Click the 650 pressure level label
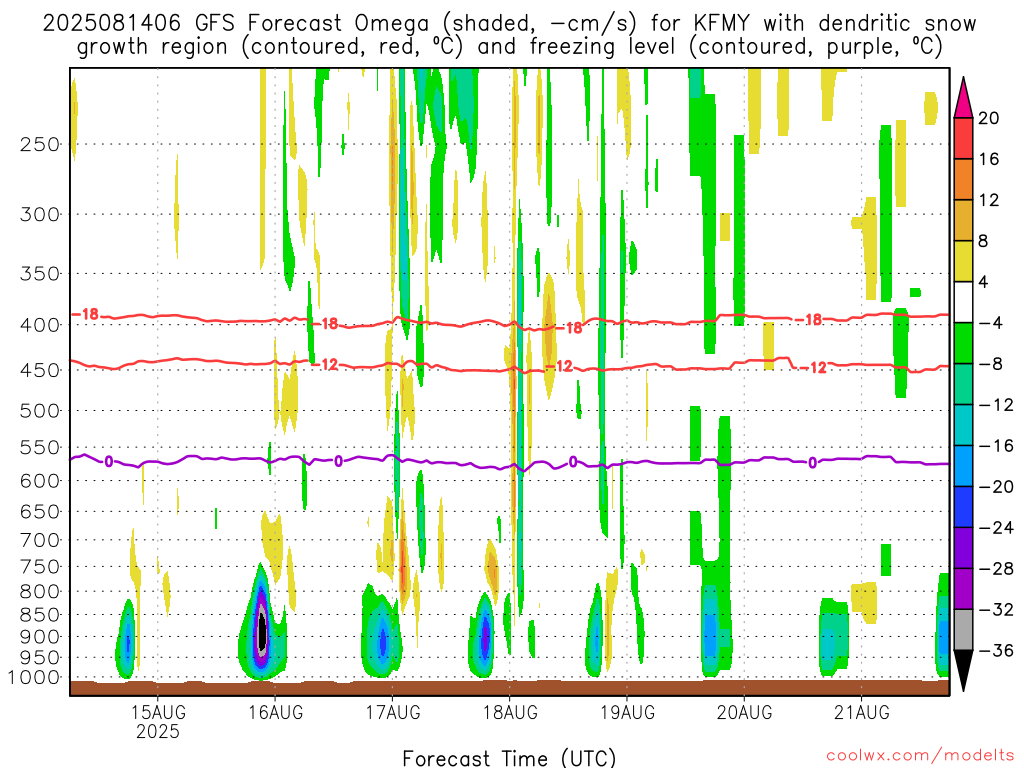 (x=40, y=511)
